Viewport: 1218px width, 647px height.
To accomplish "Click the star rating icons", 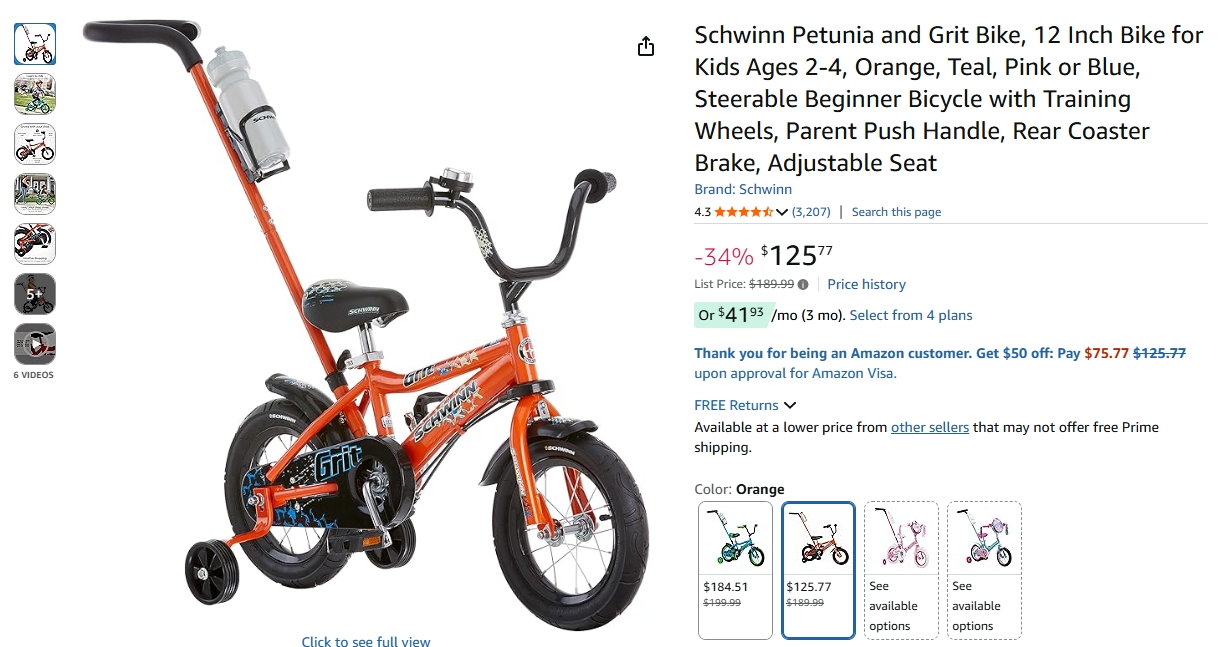I will coord(743,212).
